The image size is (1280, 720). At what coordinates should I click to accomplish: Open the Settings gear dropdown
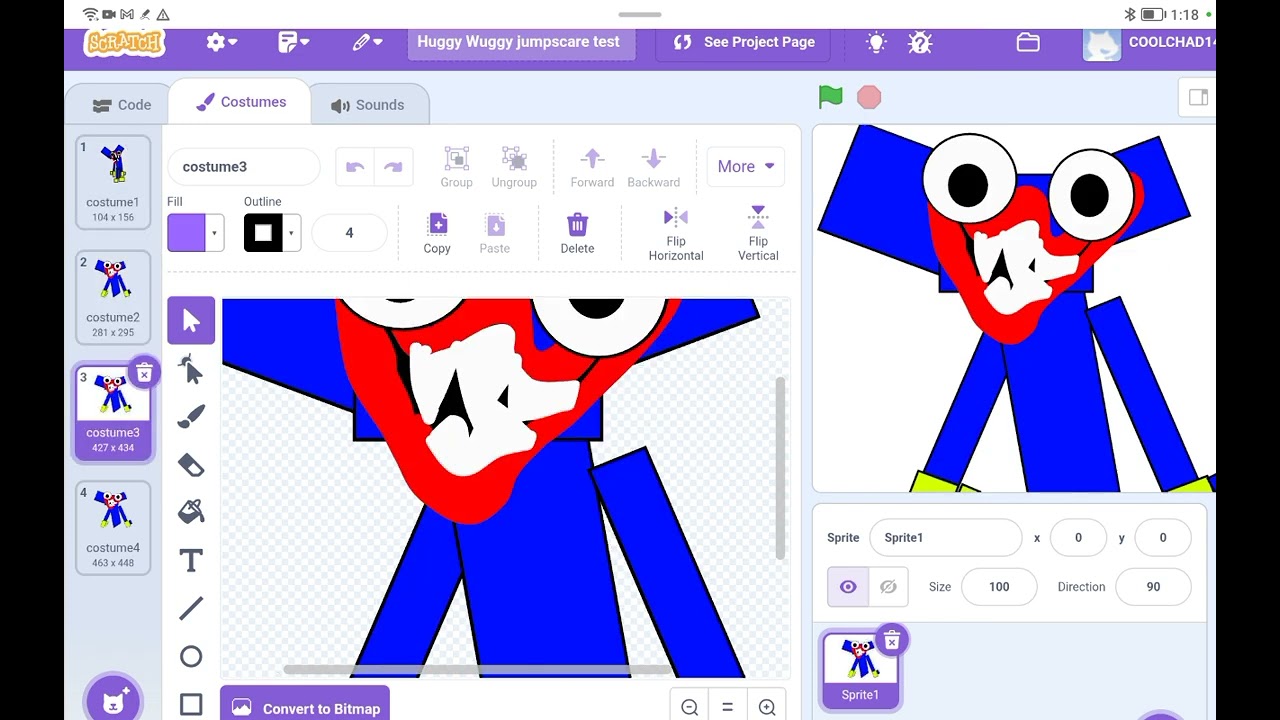[221, 42]
